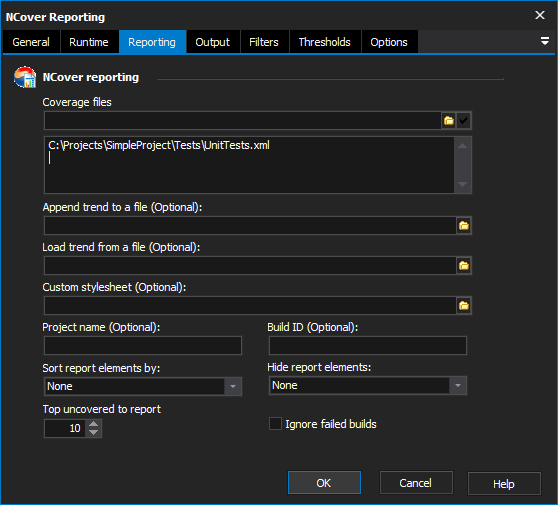The height and width of the screenshot is (505, 558).
Task: Switch to the Options tab
Action: (x=389, y=42)
